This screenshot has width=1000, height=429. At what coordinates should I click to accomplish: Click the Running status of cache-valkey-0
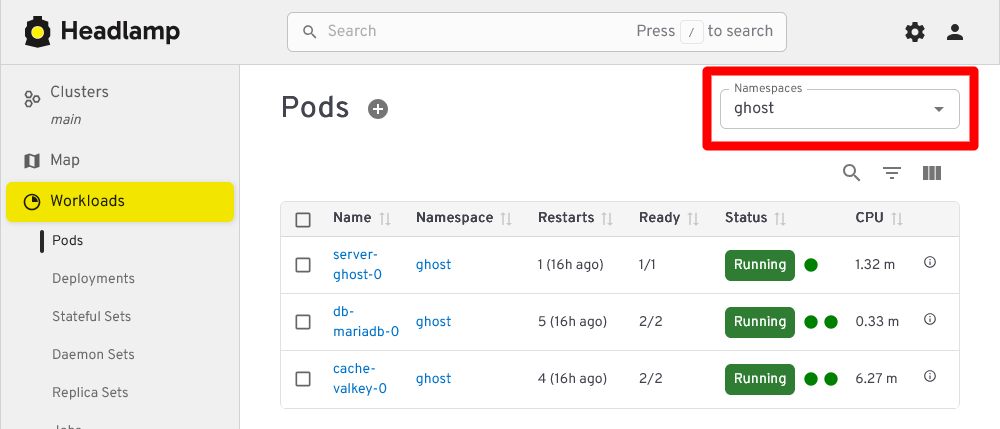[760, 379]
